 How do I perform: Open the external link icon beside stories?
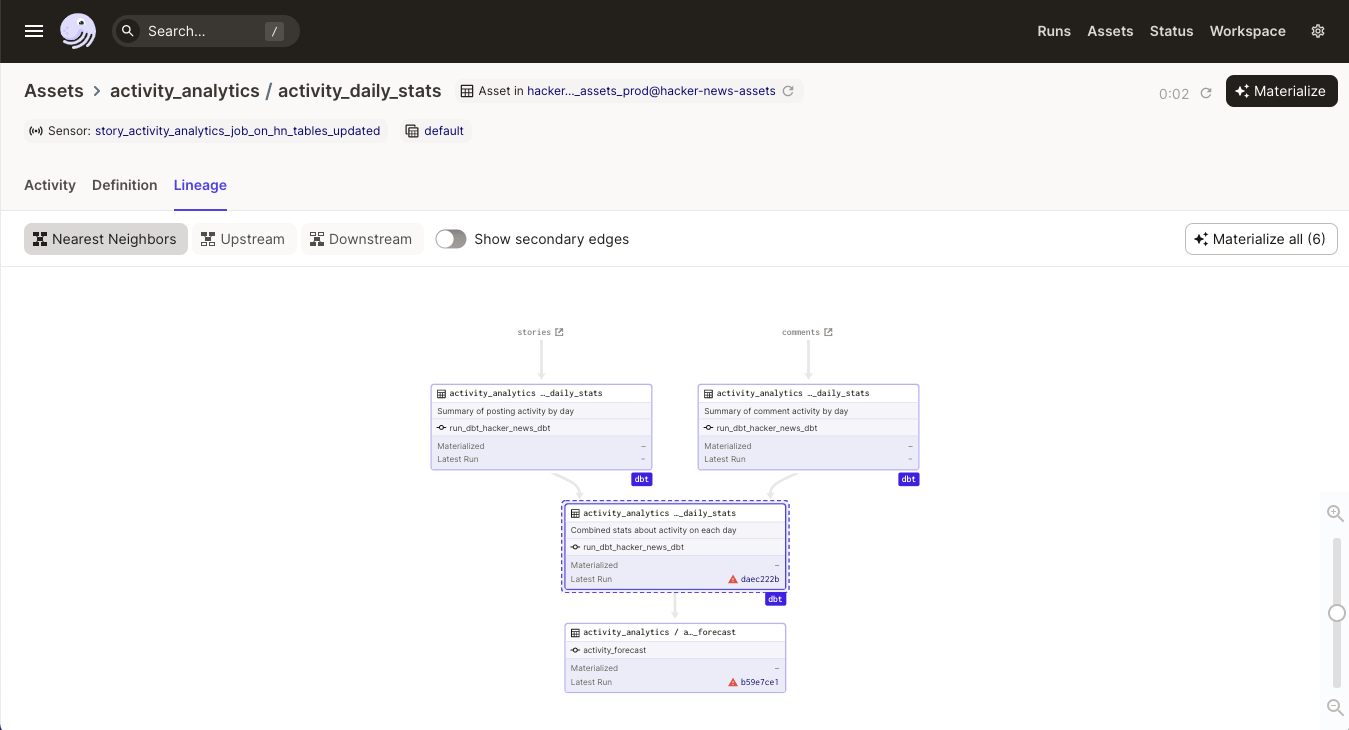559,332
